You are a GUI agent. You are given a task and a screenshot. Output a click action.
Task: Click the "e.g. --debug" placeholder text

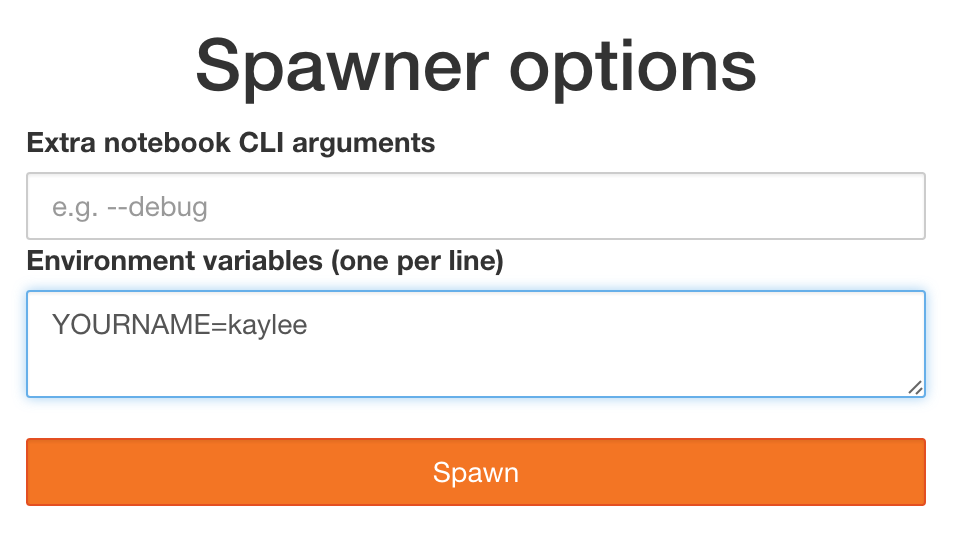click(x=130, y=207)
